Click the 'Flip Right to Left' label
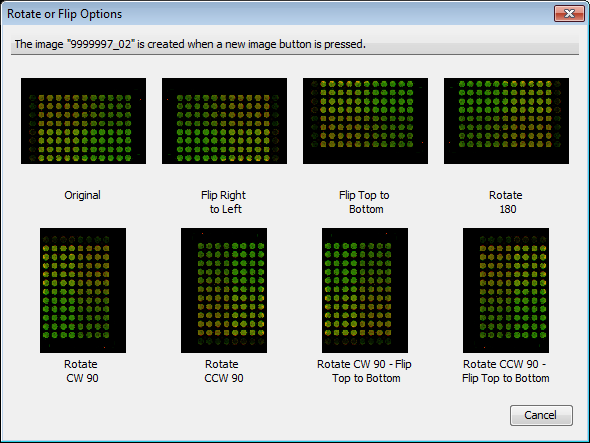The width and height of the screenshot is (590, 443). (x=224, y=202)
